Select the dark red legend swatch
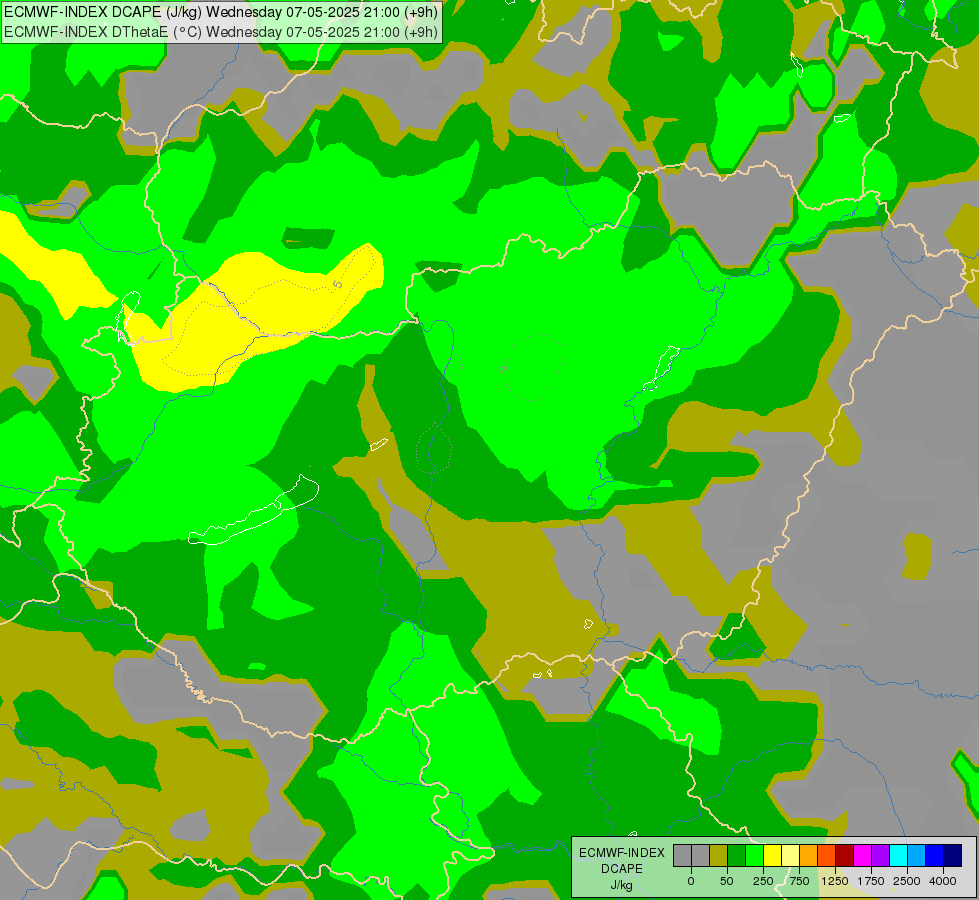This screenshot has width=979, height=900. [845, 855]
